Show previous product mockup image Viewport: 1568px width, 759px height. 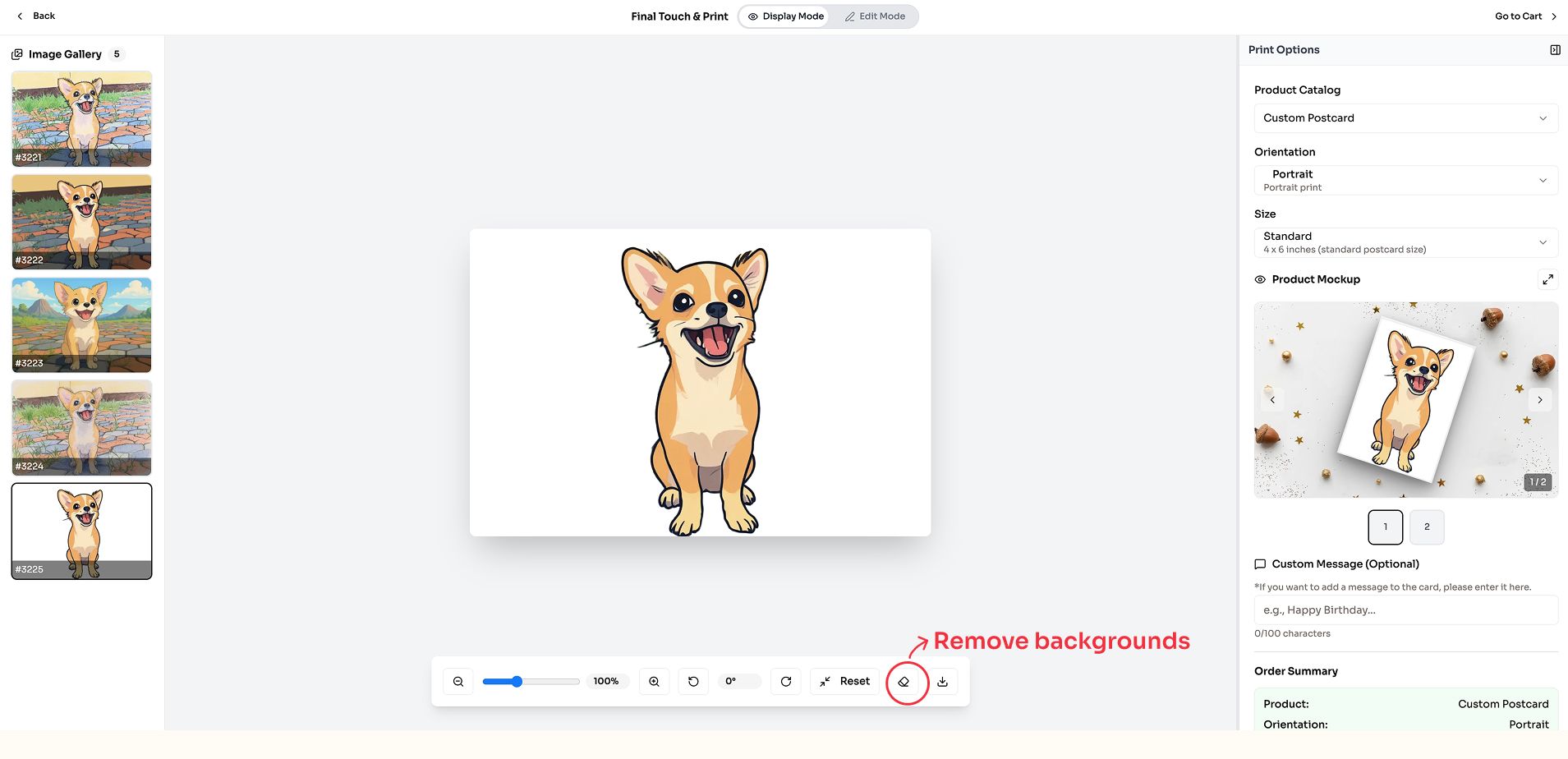tap(1272, 400)
